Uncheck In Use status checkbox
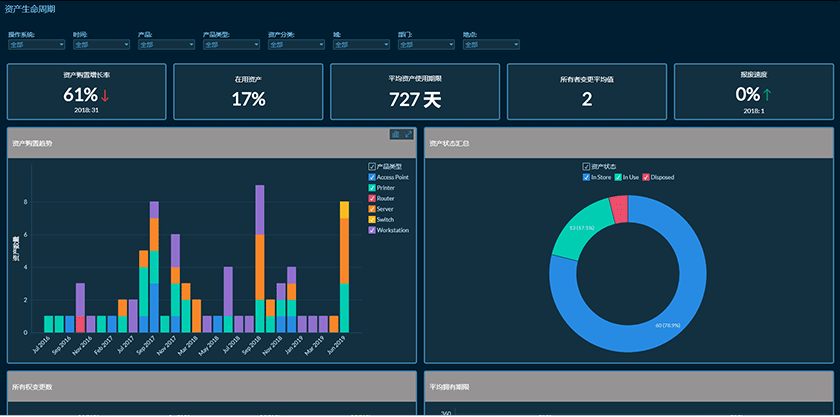 click(x=618, y=177)
